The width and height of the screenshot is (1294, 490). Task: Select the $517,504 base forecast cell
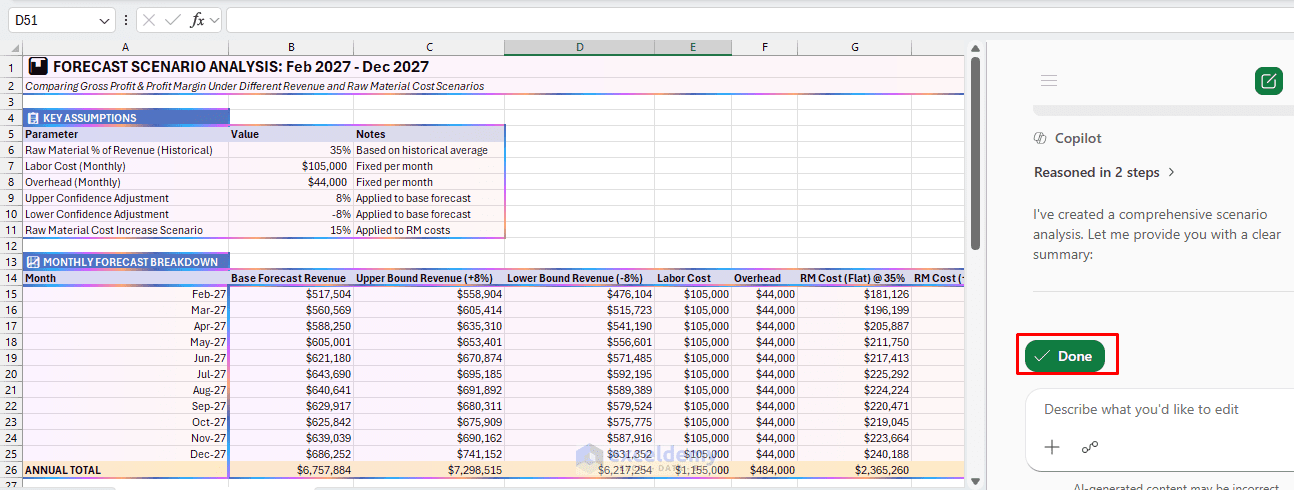tap(291, 294)
